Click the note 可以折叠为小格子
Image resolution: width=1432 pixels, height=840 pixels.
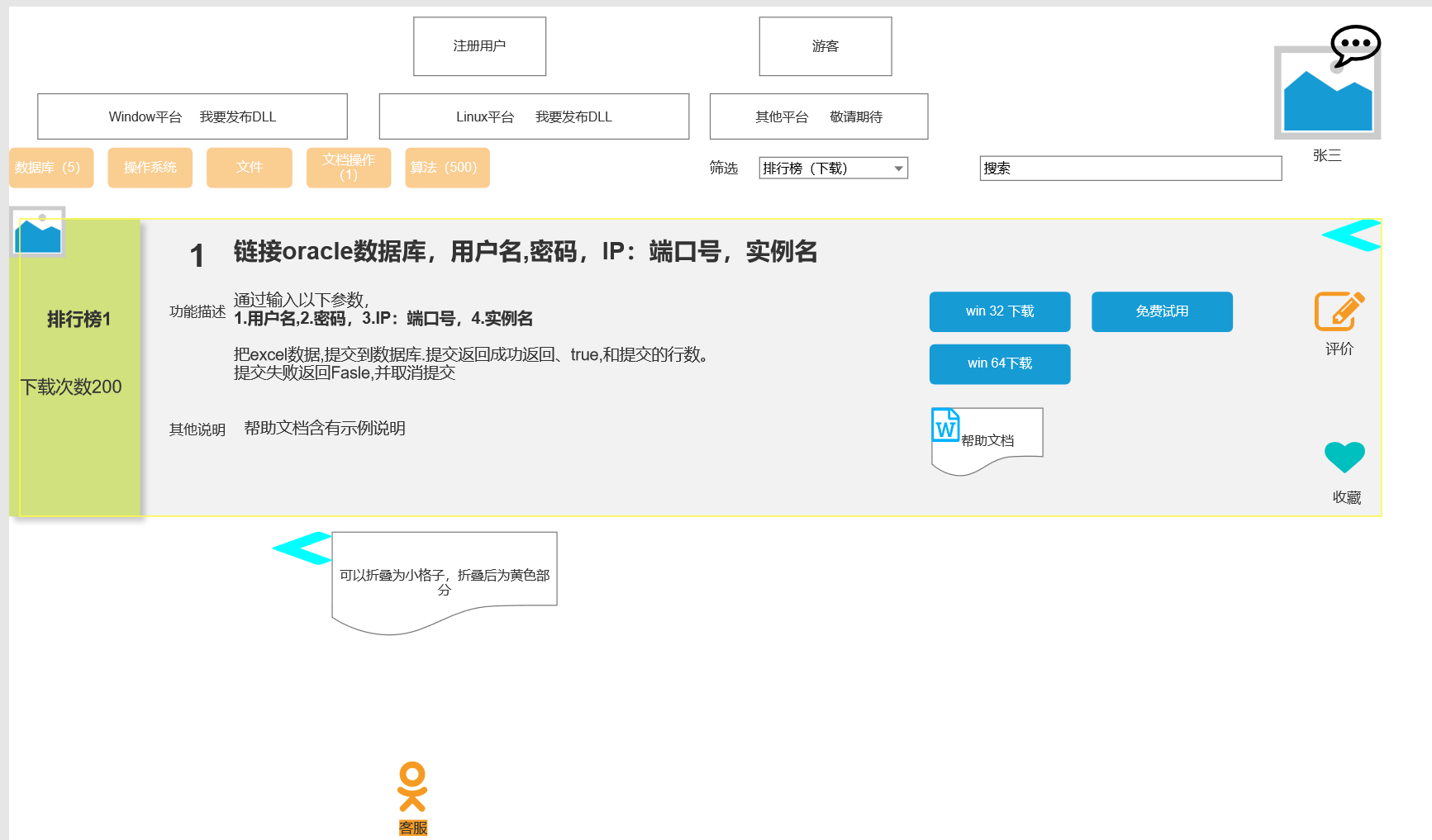pos(445,581)
